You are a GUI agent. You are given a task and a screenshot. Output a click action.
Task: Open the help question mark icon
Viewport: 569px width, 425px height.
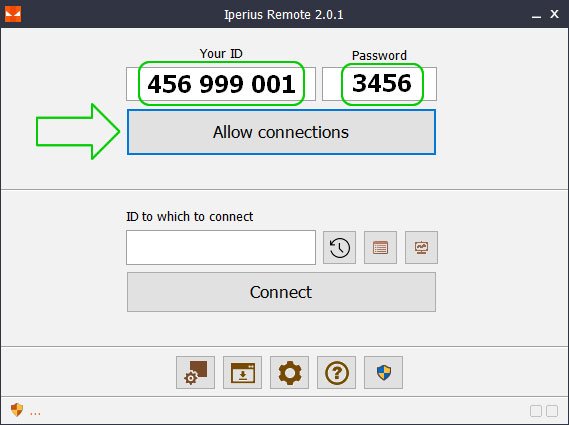click(336, 373)
